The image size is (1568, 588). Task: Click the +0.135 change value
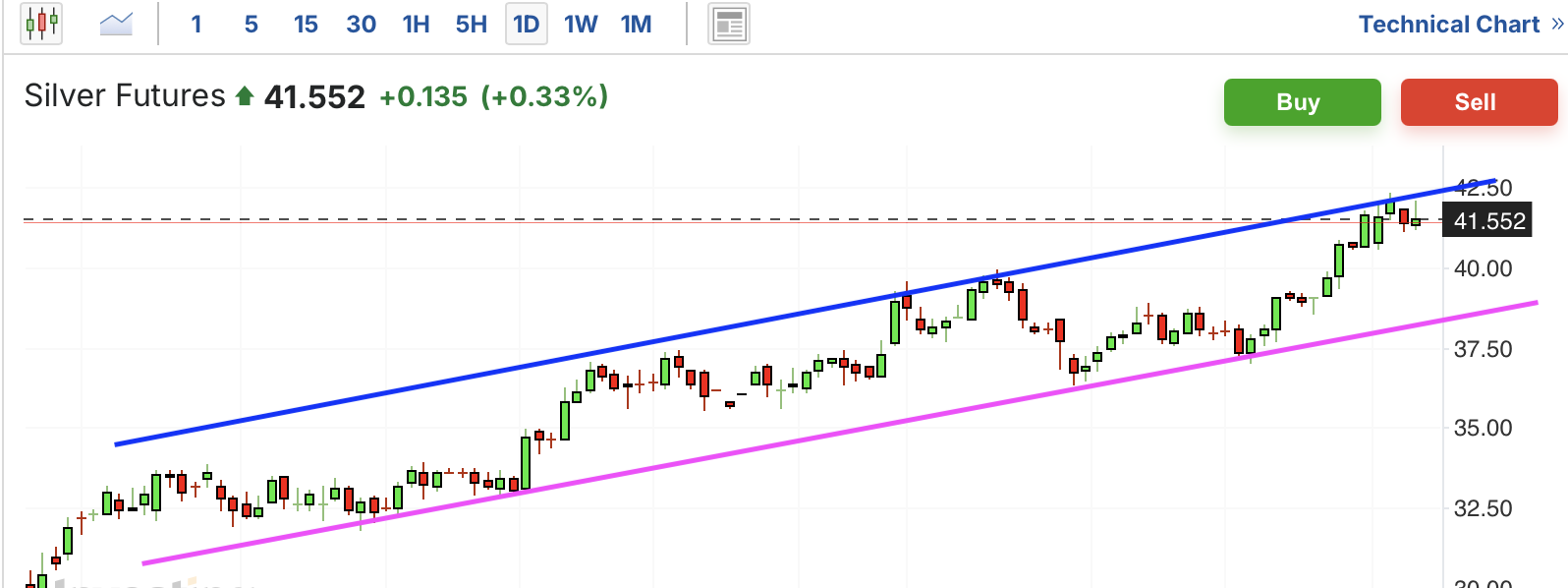423,96
